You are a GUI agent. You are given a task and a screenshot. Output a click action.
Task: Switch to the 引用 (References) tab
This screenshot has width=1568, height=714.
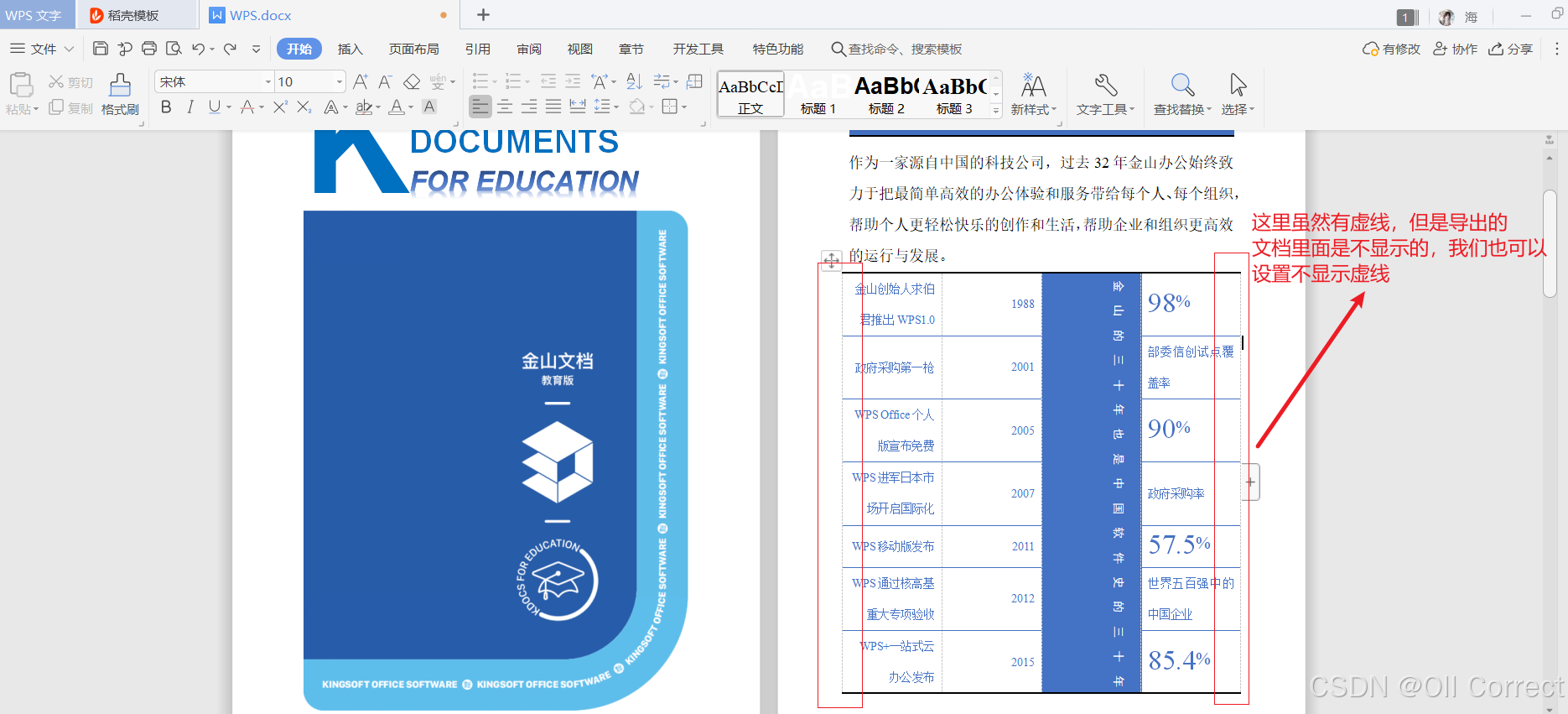[478, 49]
